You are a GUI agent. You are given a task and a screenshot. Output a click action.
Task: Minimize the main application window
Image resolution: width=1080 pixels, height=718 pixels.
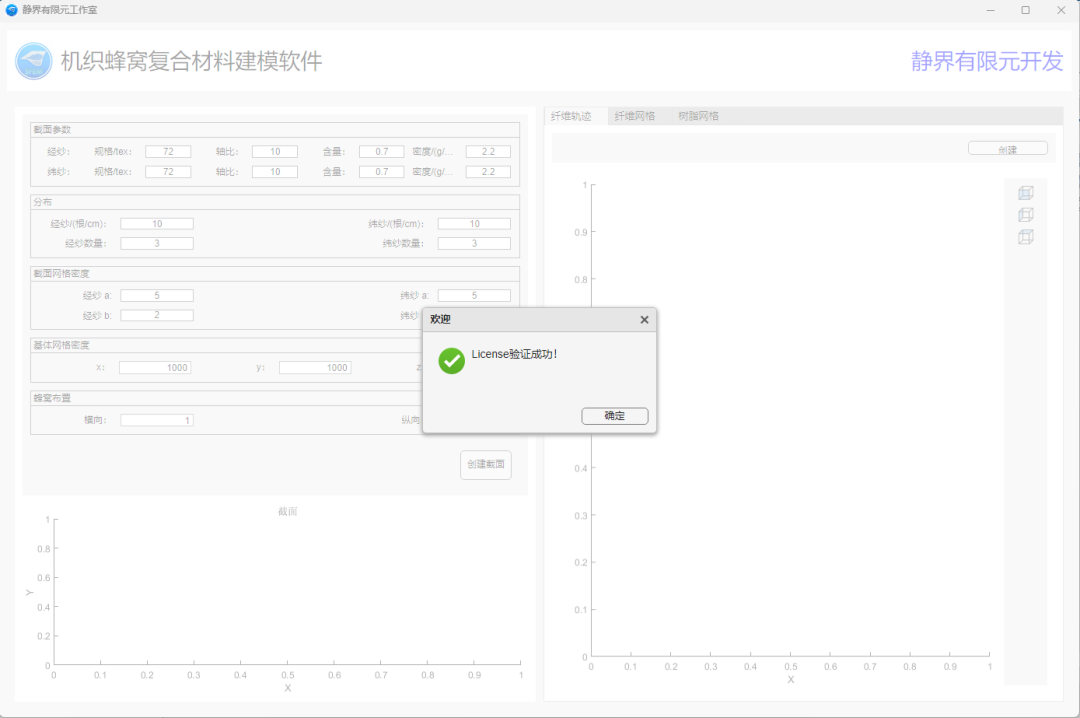coord(990,10)
